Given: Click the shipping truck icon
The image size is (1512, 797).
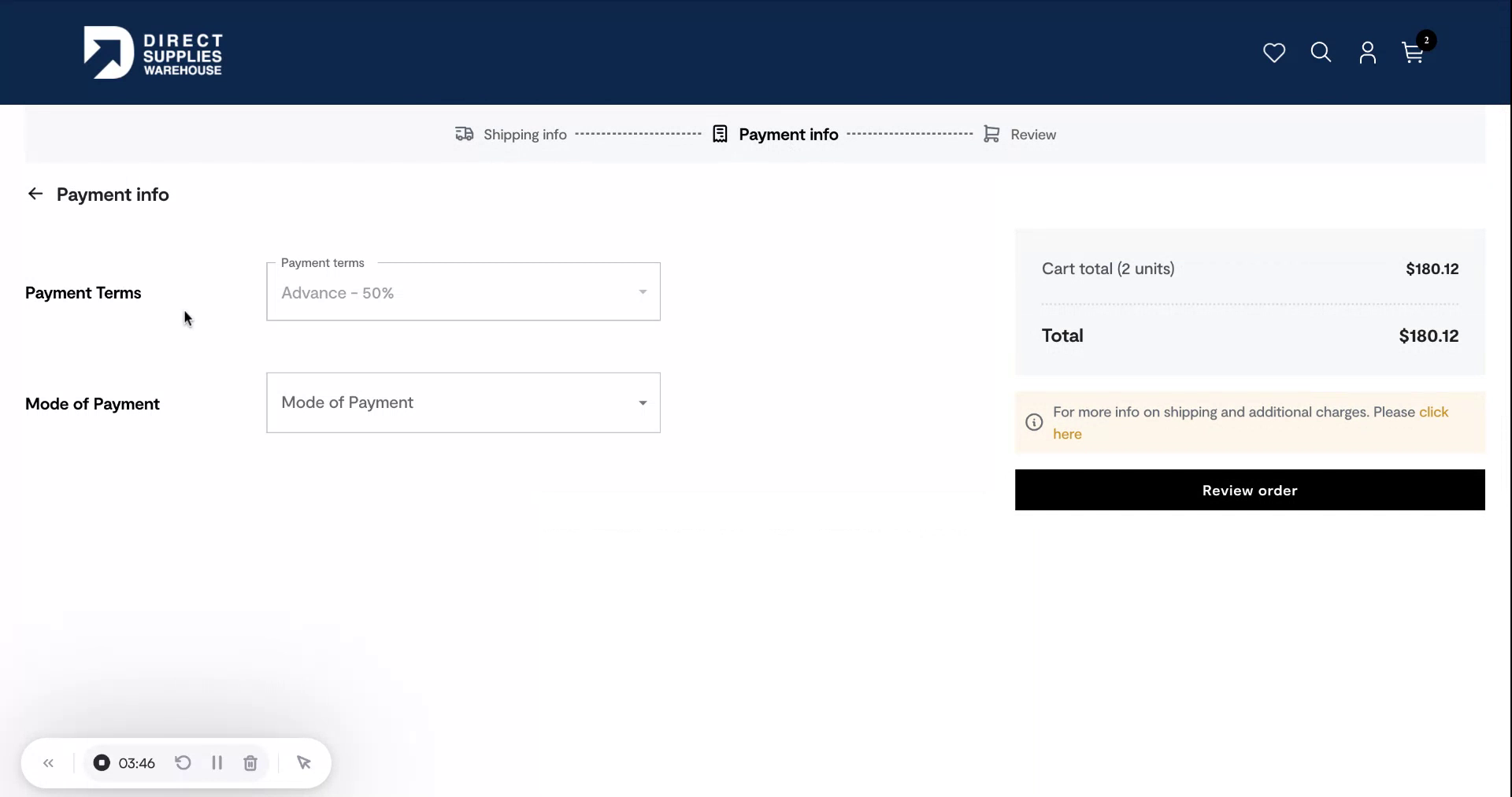Looking at the screenshot, I should click(465, 134).
